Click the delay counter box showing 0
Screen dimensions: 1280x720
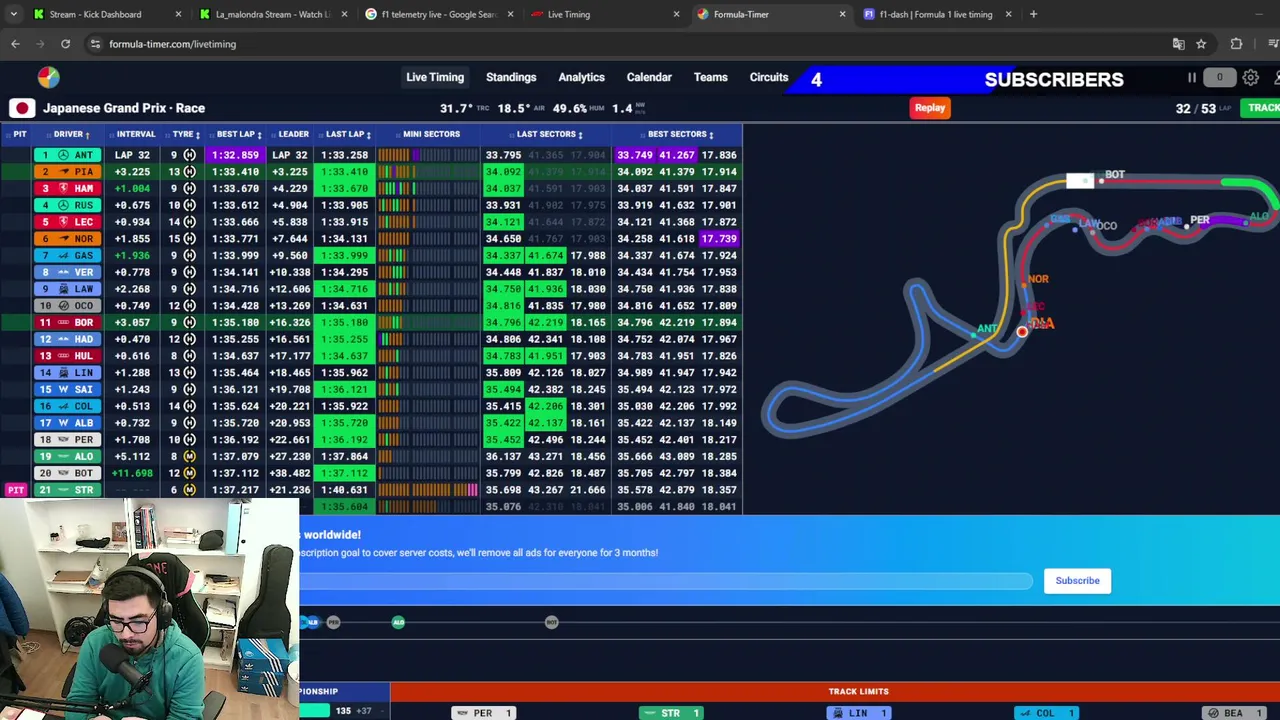coord(1219,78)
